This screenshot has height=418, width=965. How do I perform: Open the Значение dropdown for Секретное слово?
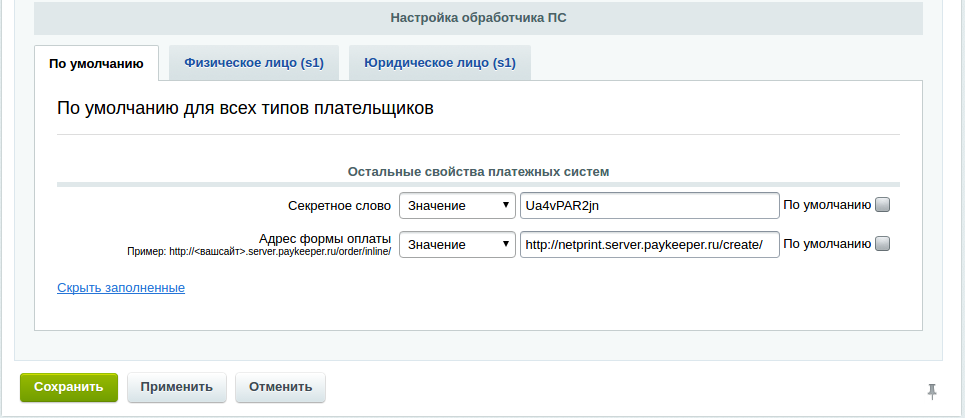point(457,205)
